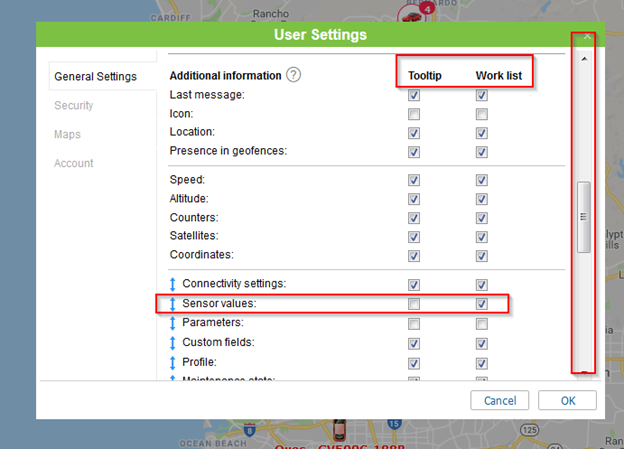Image resolution: width=624 pixels, height=449 pixels.
Task: Select the Account tab
Action: tap(74, 163)
